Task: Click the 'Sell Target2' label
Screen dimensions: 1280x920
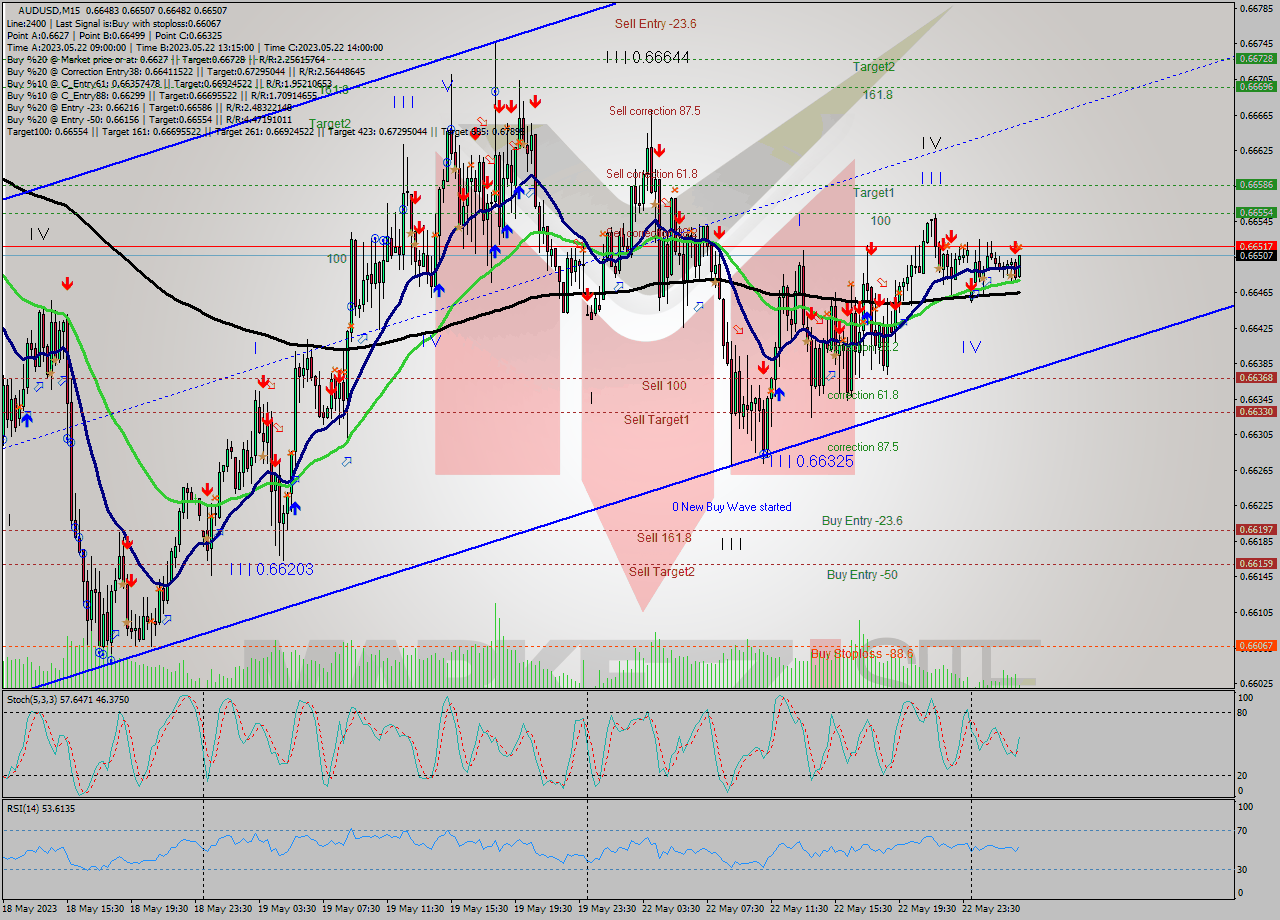Action: pyautogui.click(x=661, y=571)
